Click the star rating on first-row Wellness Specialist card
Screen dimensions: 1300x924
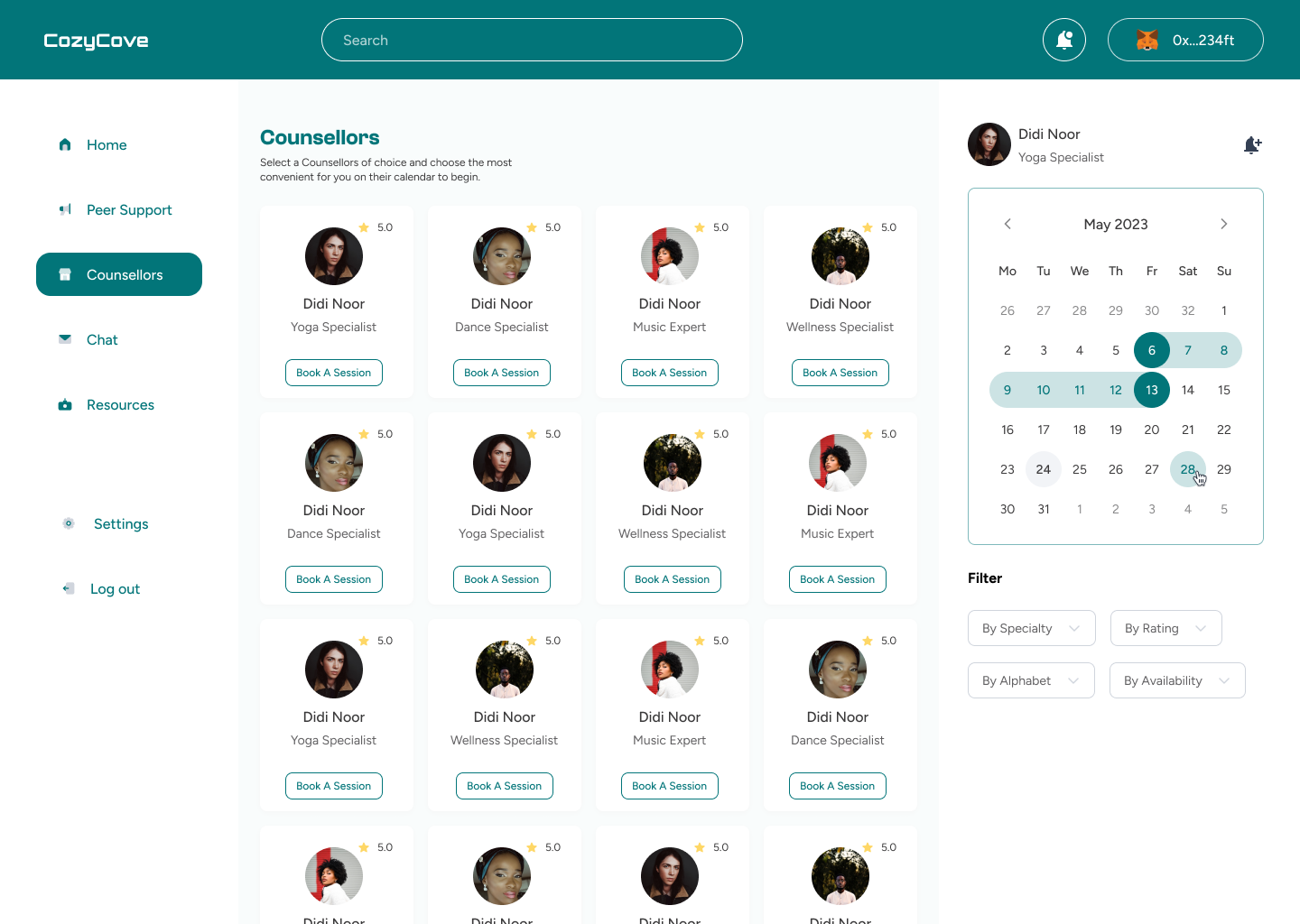click(x=879, y=227)
